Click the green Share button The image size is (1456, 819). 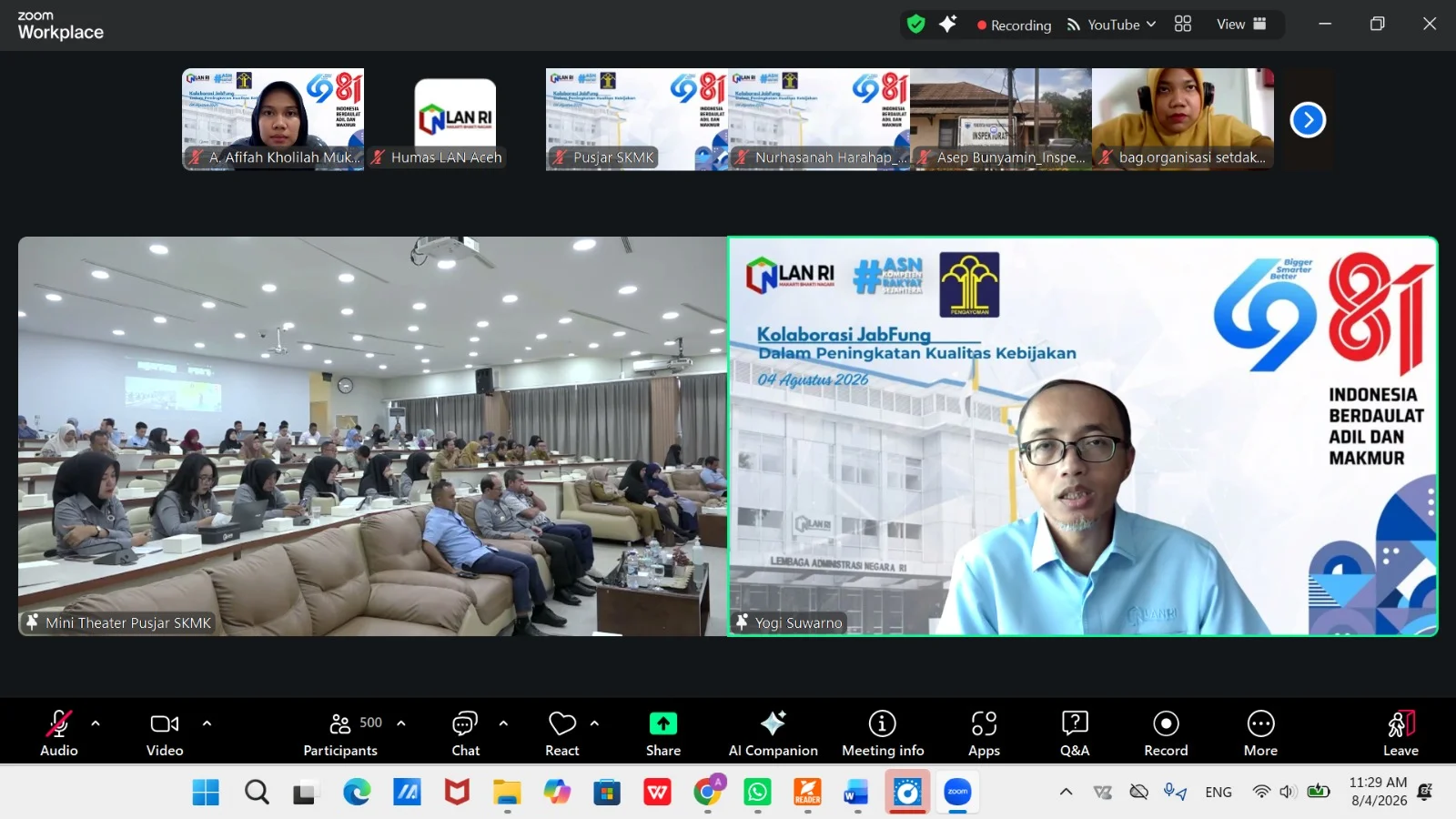pyautogui.click(x=663, y=733)
